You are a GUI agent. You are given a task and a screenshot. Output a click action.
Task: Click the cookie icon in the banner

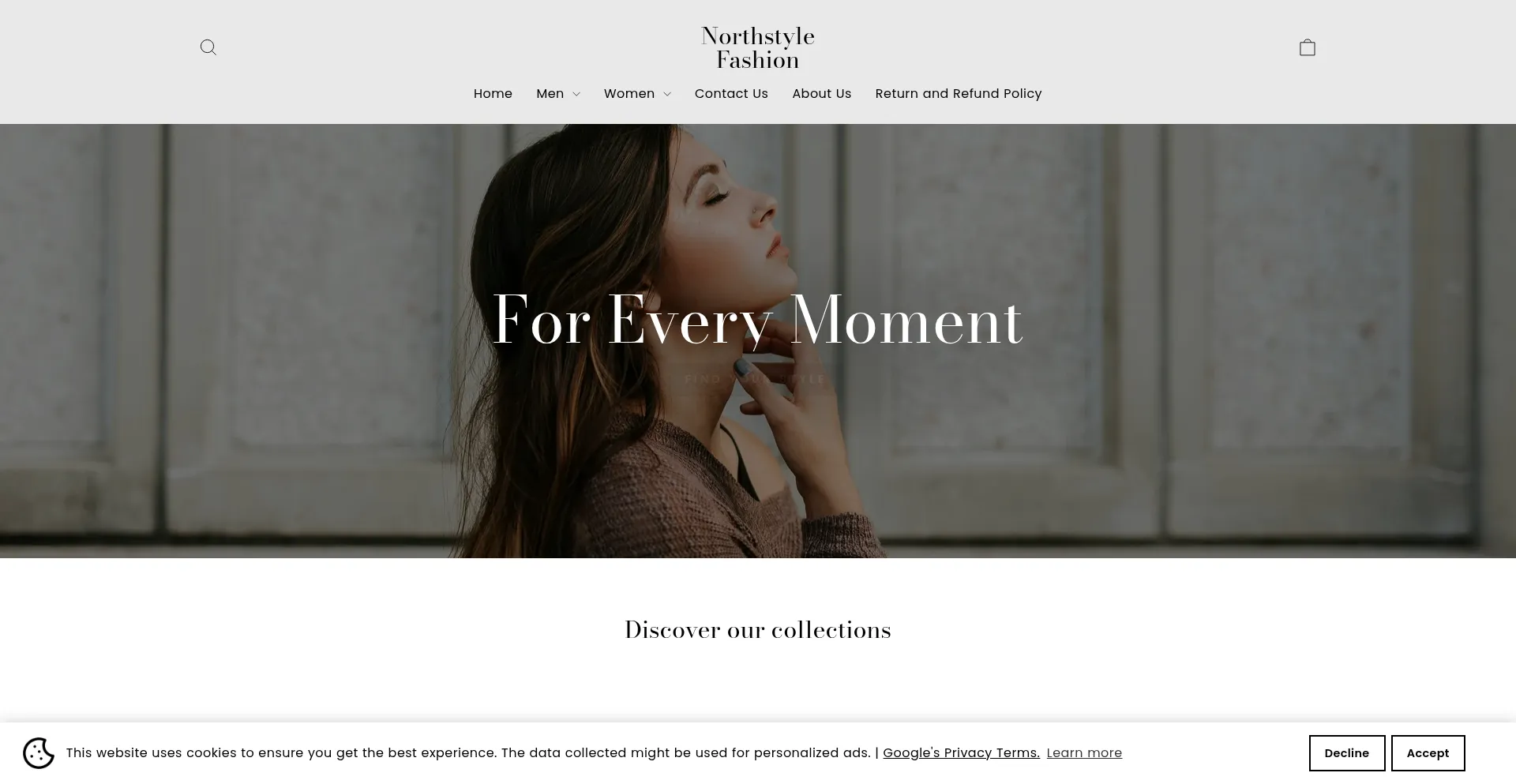tap(39, 753)
